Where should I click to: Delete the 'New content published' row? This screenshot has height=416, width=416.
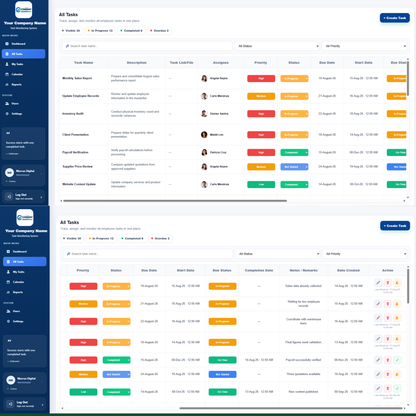388,388
